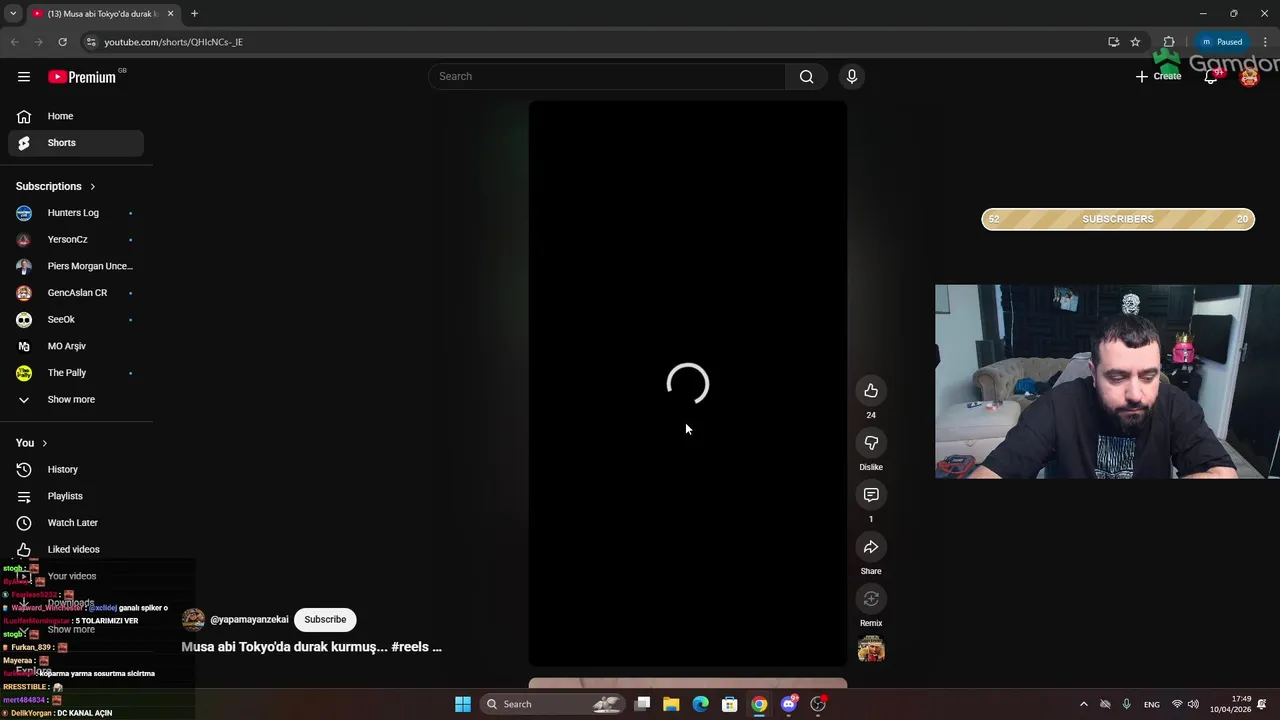This screenshot has height=720, width=1280.
Task: Open the MO Arşiv channel
Action: tap(76, 346)
